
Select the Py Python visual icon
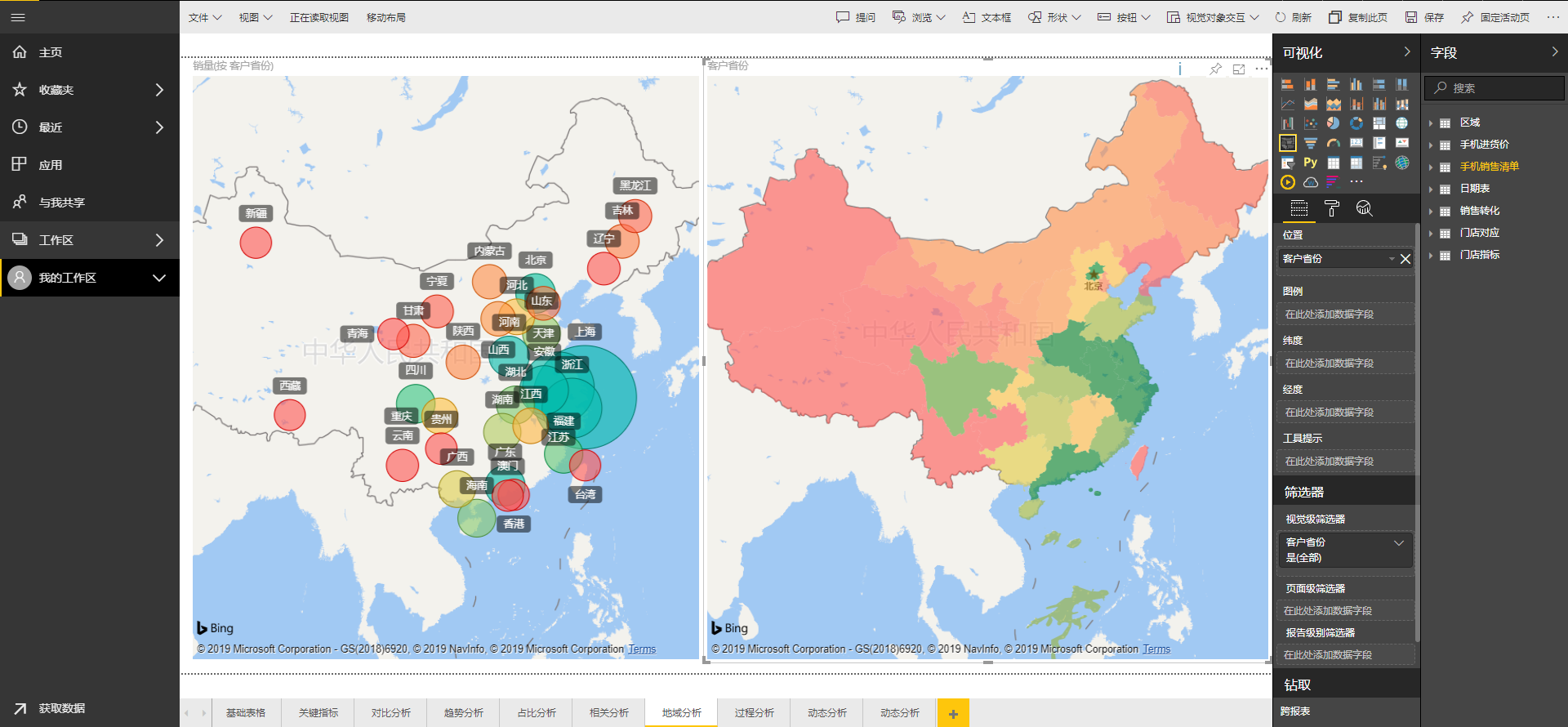coord(1310,163)
